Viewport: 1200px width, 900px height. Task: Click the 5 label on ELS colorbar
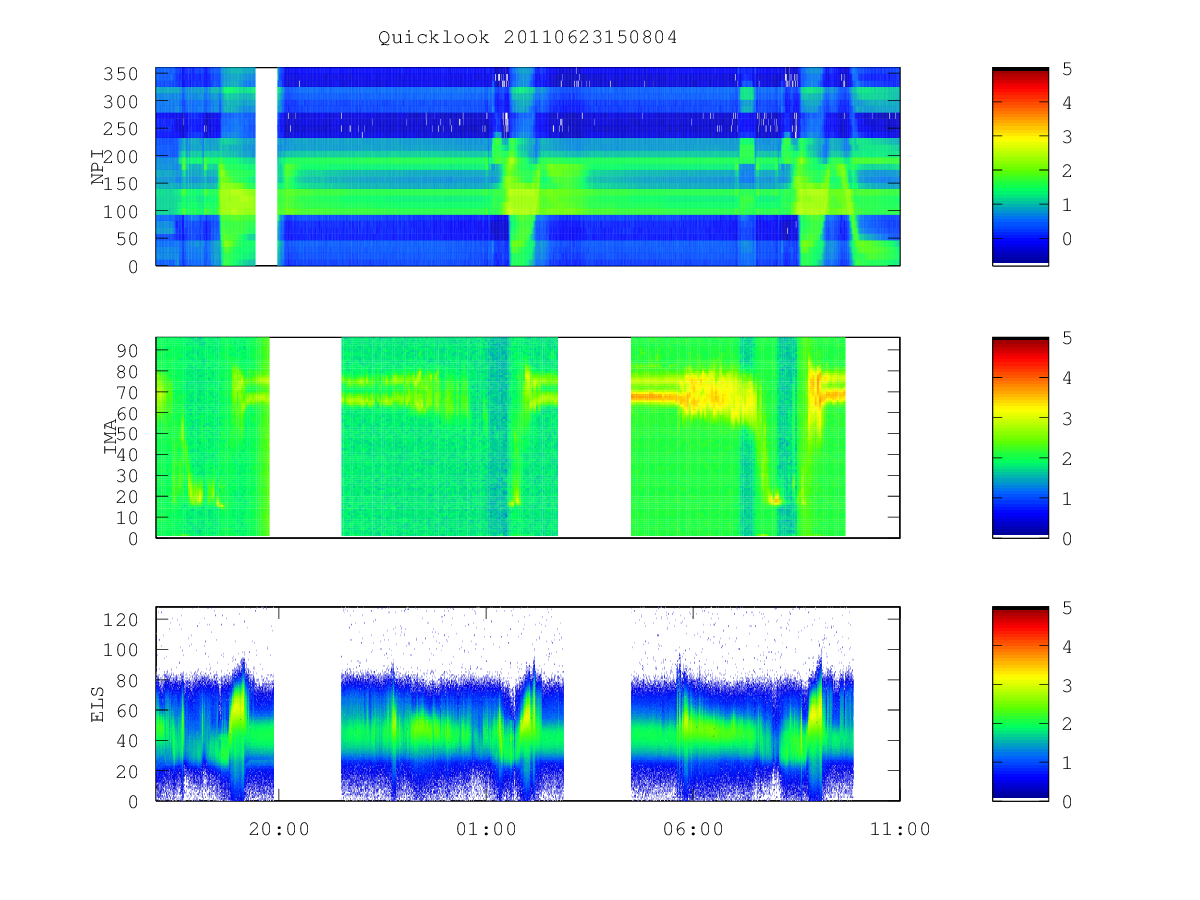pos(1068,608)
